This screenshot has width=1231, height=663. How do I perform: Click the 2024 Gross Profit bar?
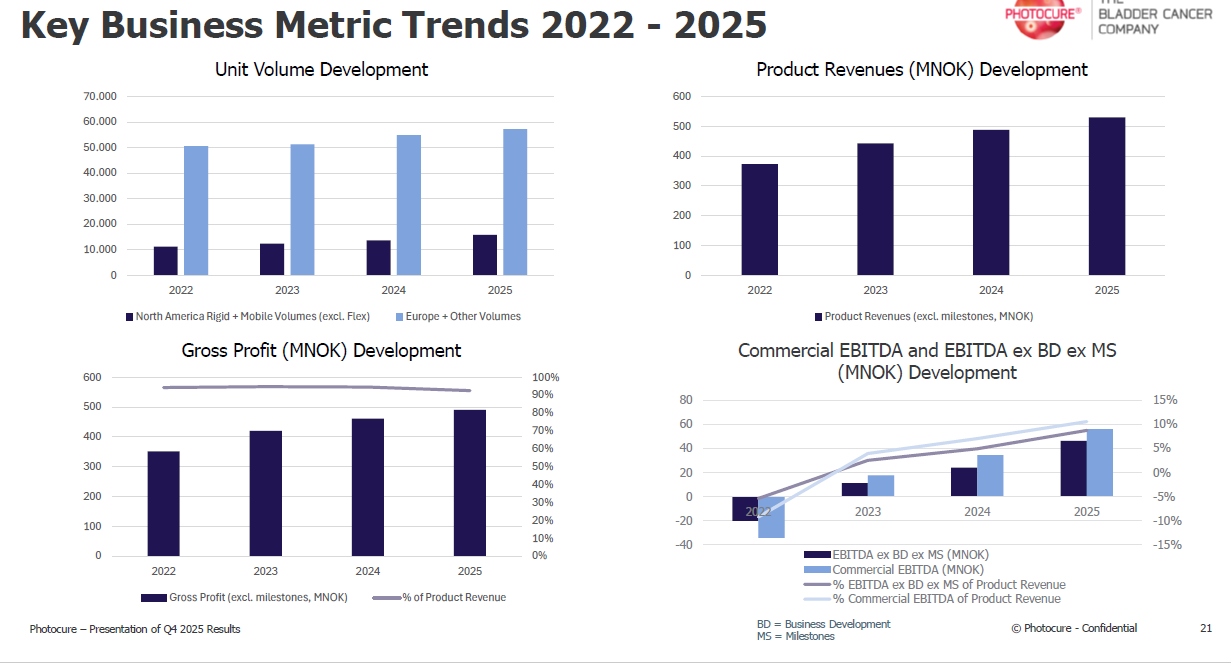(x=367, y=487)
